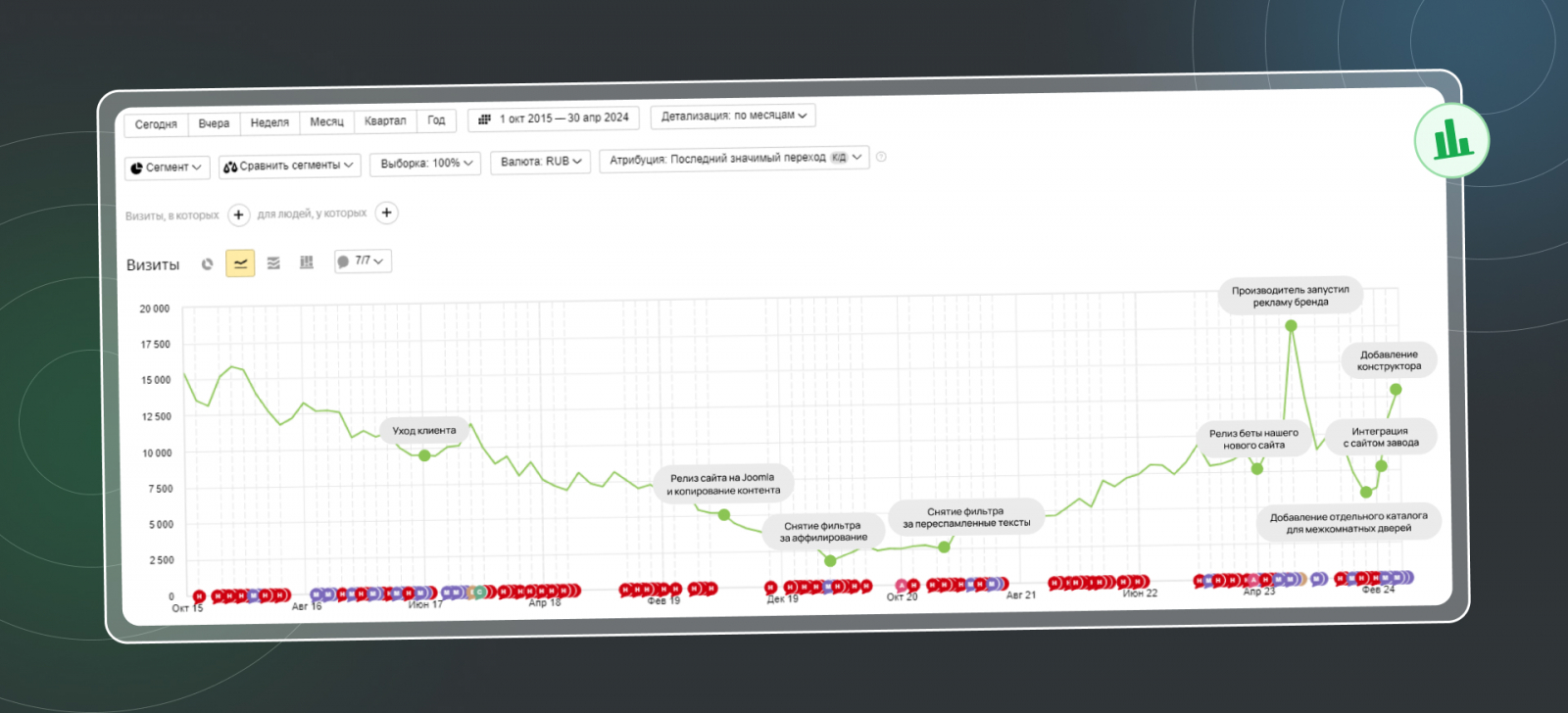Switch to the Месяц period tab

(x=326, y=121)
